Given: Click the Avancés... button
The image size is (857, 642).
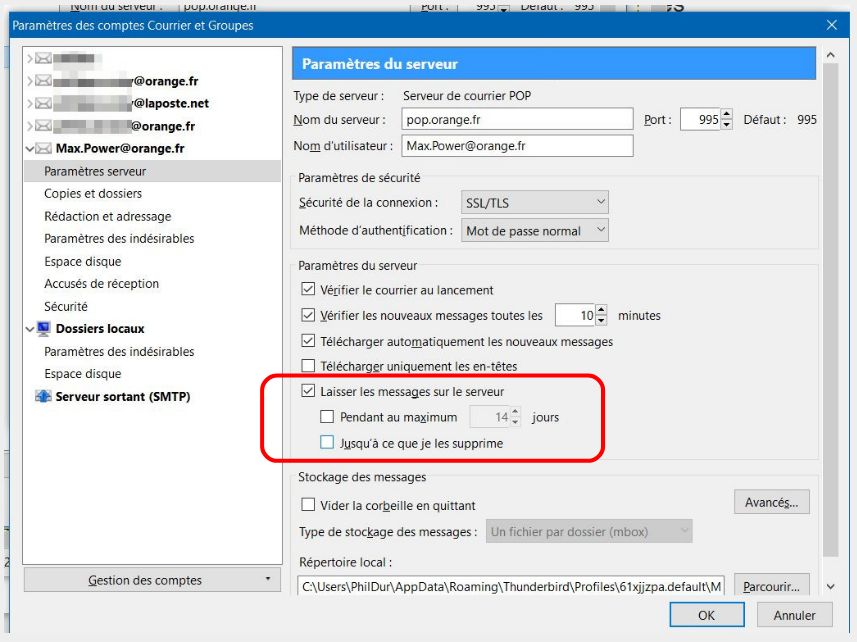Looking at the screenshot, I should (x=772, y=502).
